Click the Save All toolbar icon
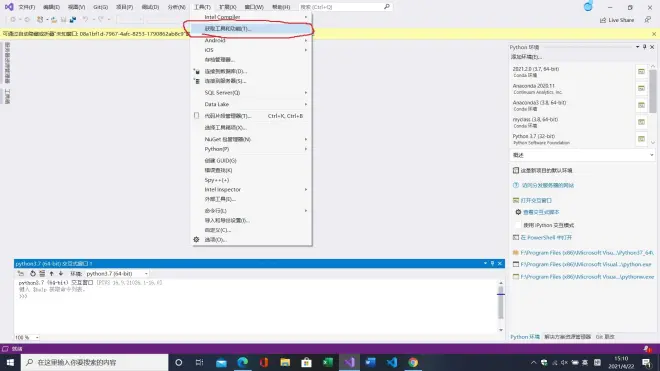The image size is (660, 371). [x=73, y=19]
